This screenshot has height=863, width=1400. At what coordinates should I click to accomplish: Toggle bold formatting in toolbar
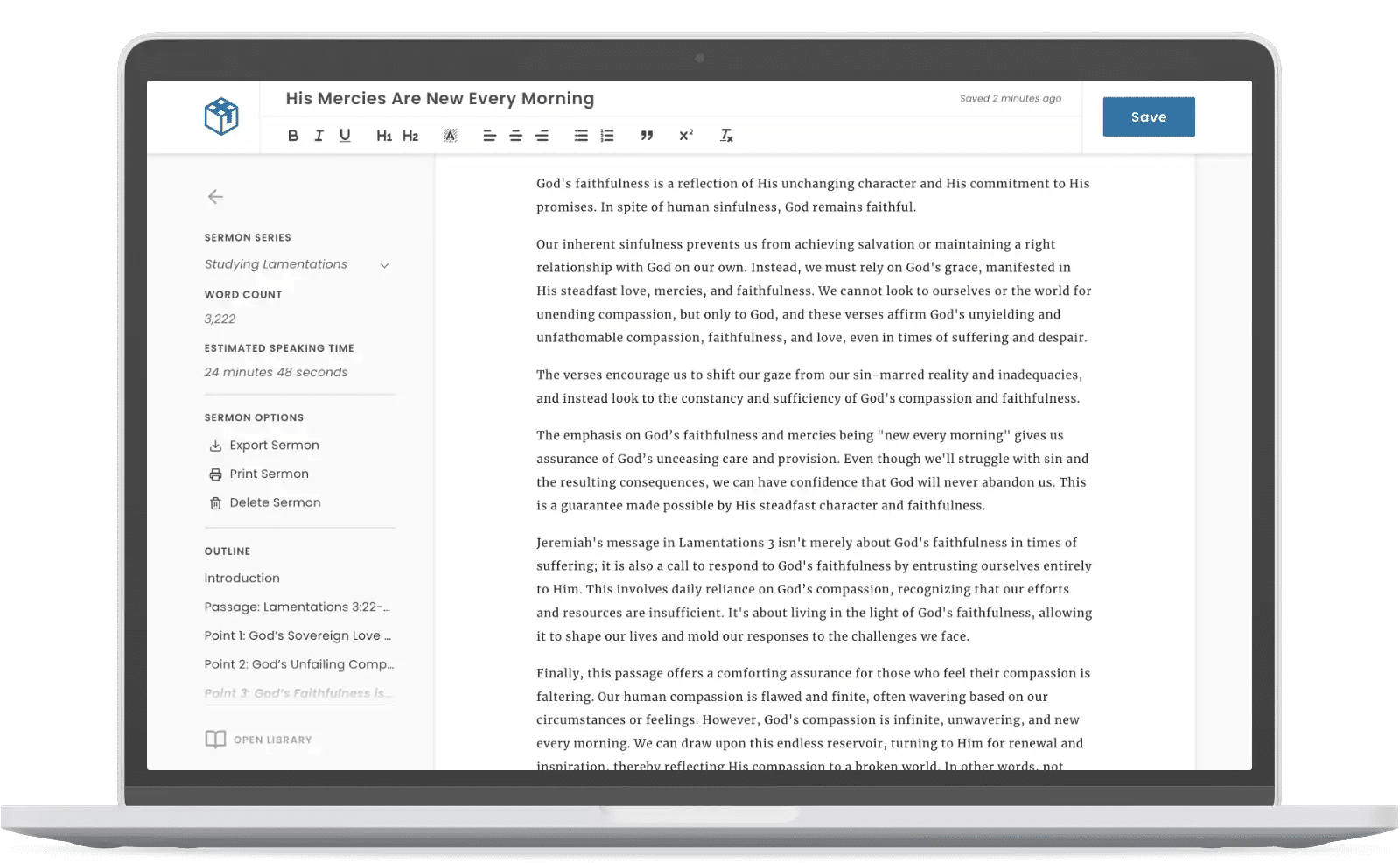(293, 136)
